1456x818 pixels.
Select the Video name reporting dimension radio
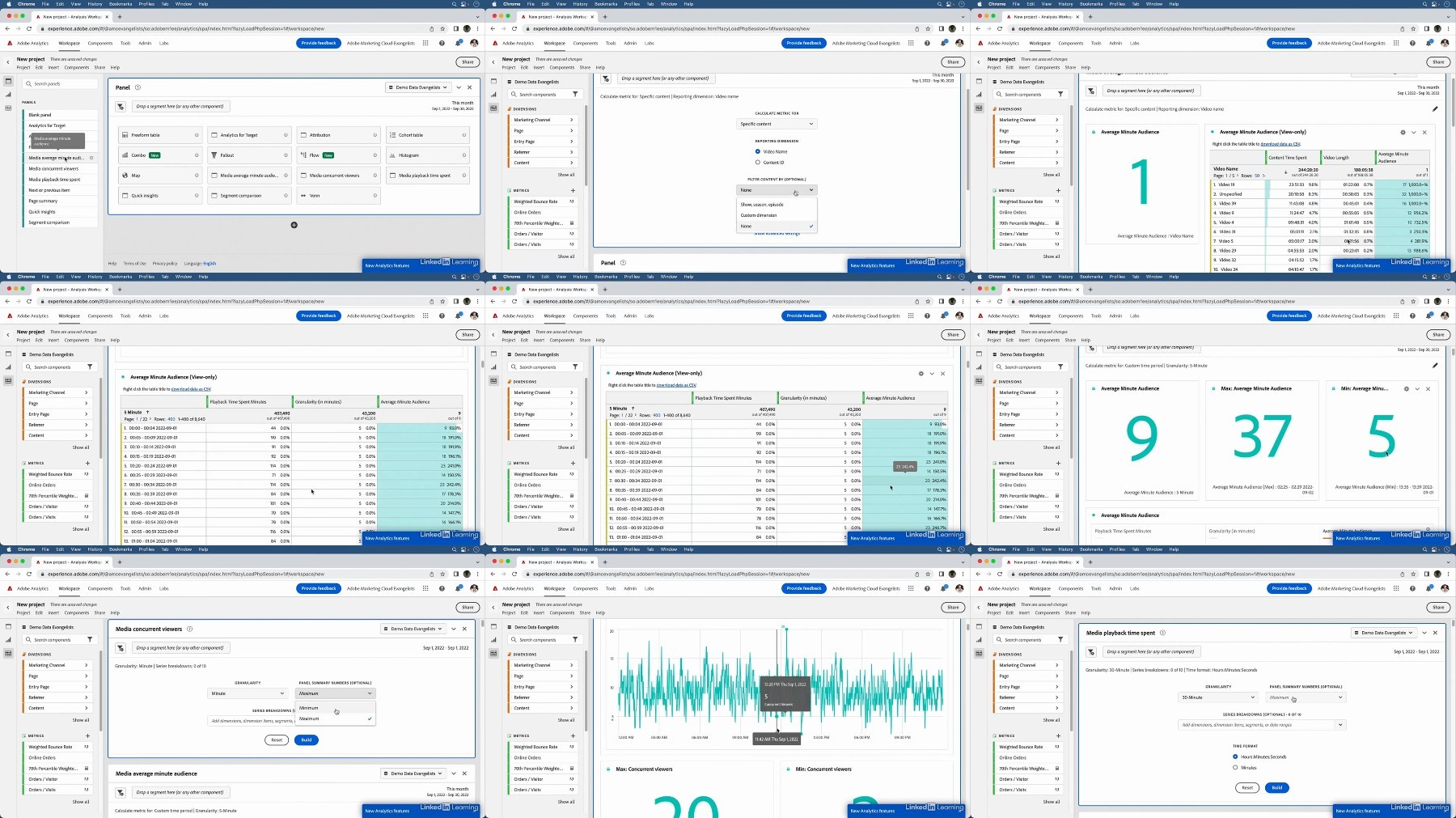tap(757, 151)
